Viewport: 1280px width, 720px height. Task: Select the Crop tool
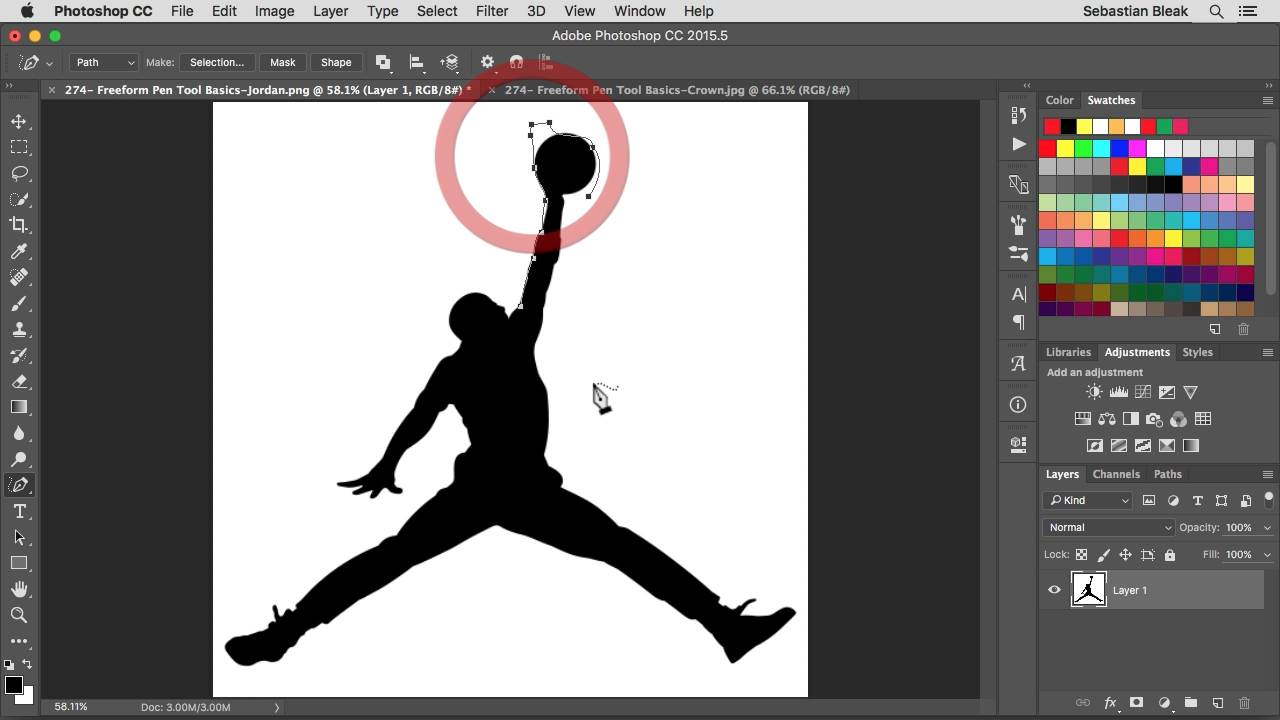tap(19, 225)
